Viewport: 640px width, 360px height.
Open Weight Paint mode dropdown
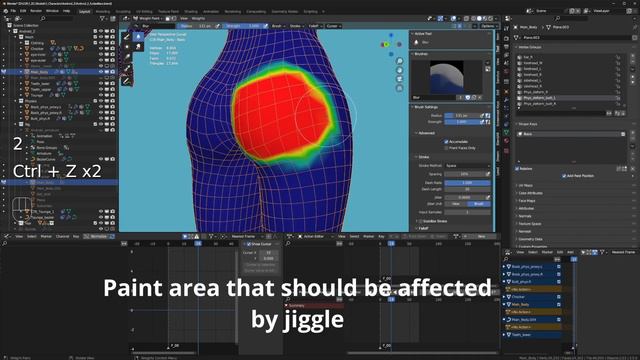148,18
